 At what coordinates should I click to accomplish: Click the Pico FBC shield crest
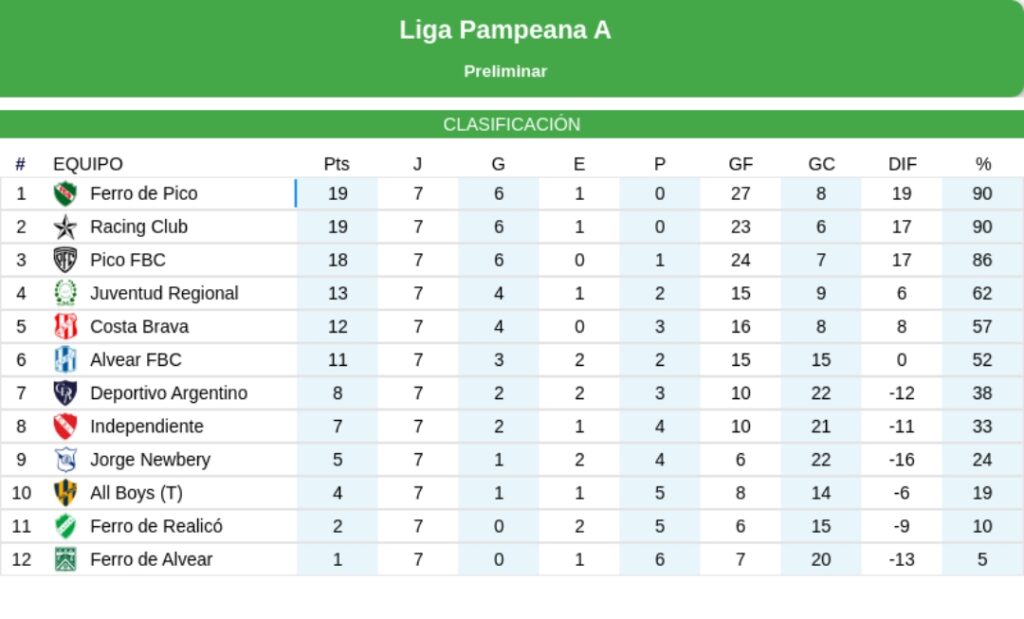tap(65, 260)
